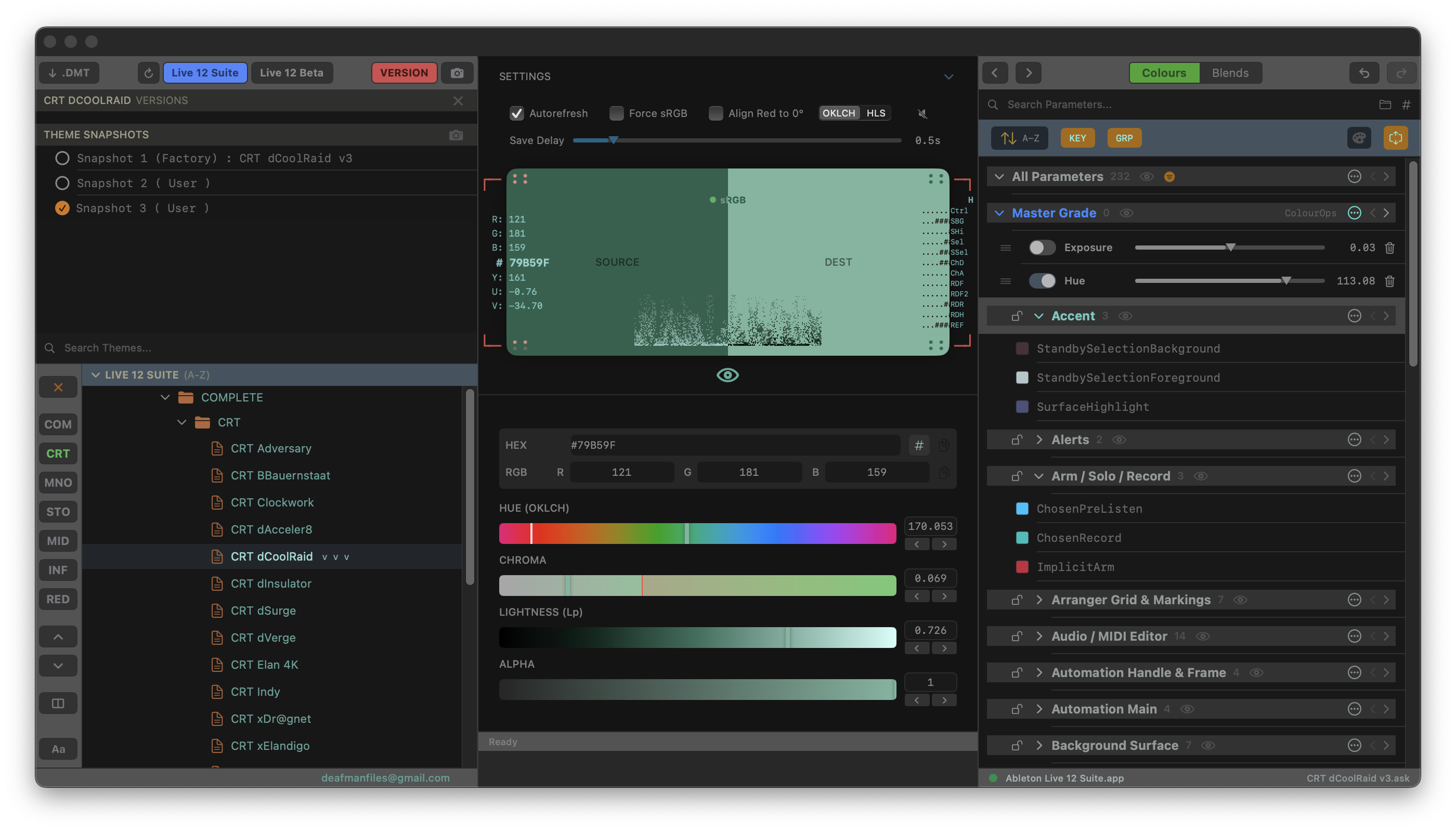The image size is (1456, 831).
Task: Select the Colours tab
Action: click(x=1163, y=73)
